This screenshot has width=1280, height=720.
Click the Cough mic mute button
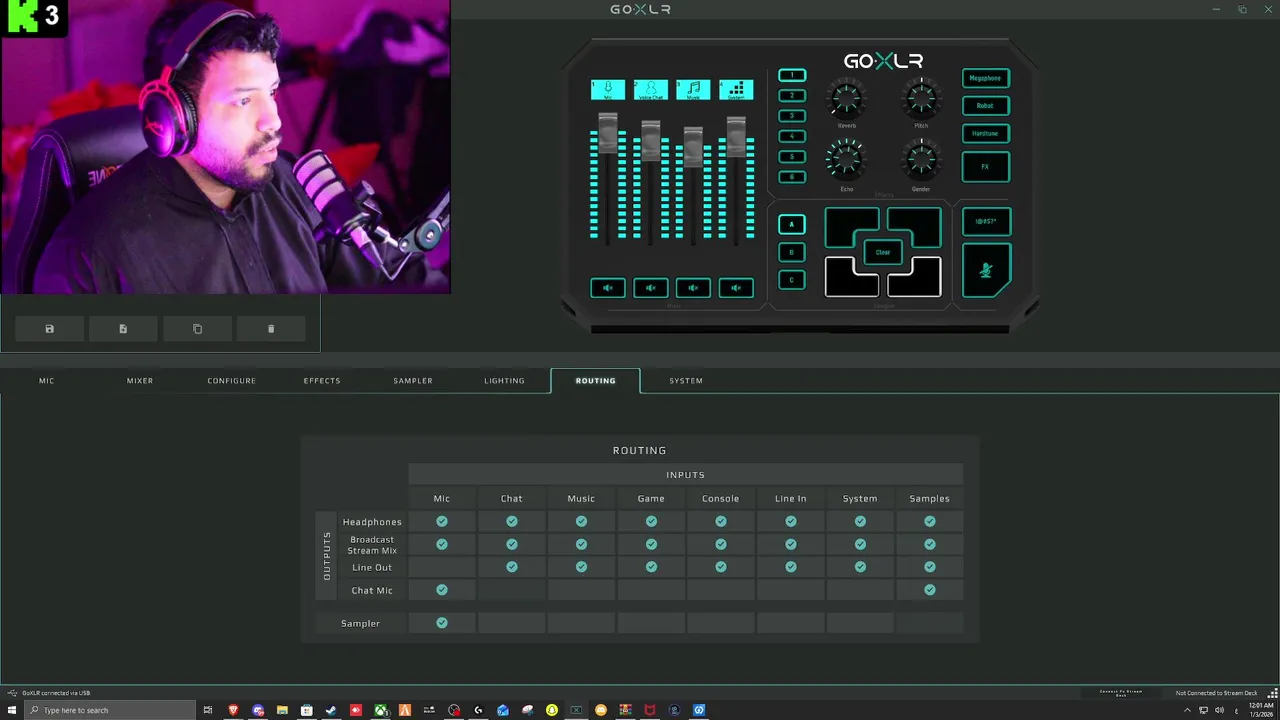click(x=986, y=270)
